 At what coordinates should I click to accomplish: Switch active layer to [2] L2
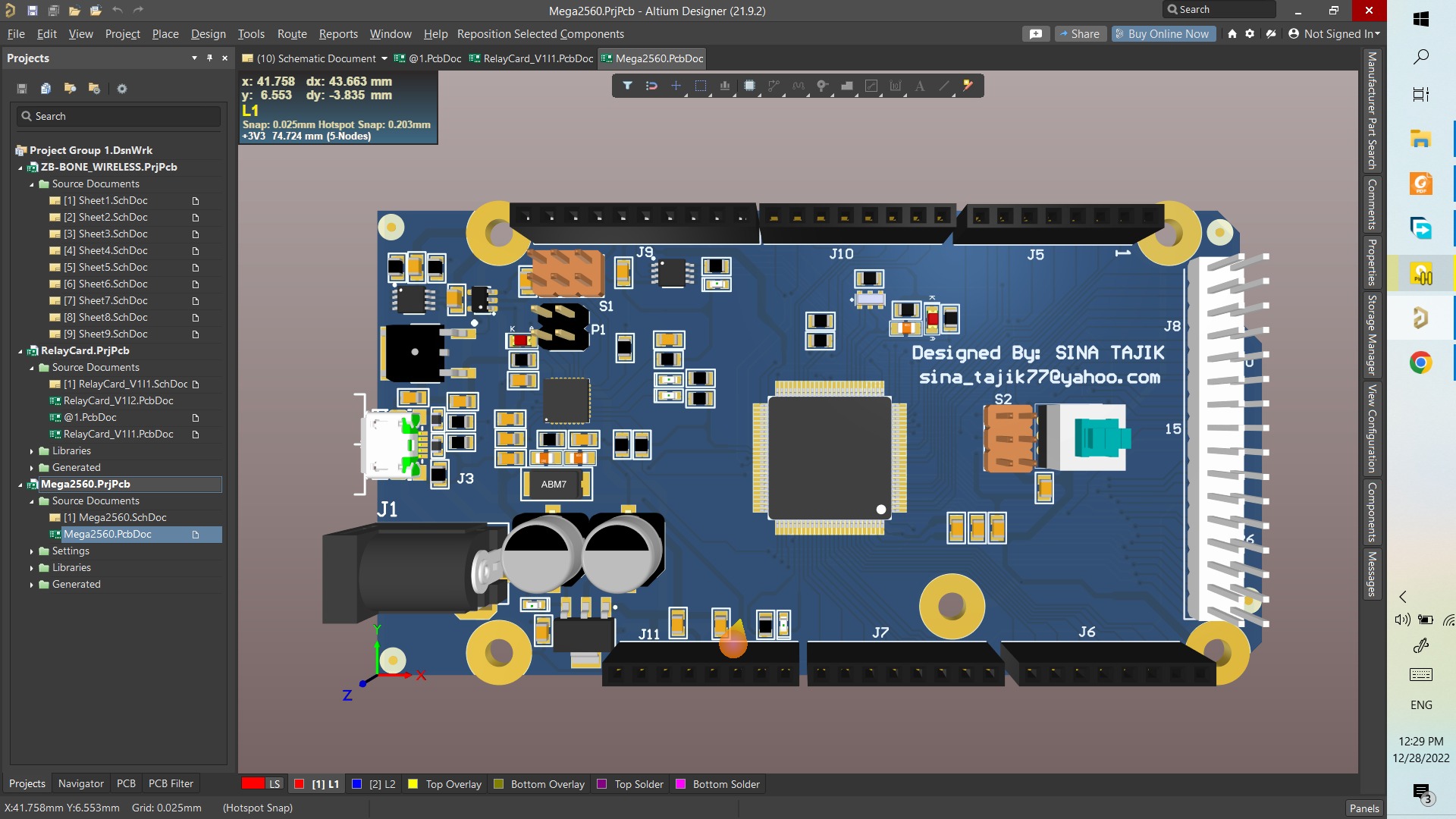tap(381, 783)
